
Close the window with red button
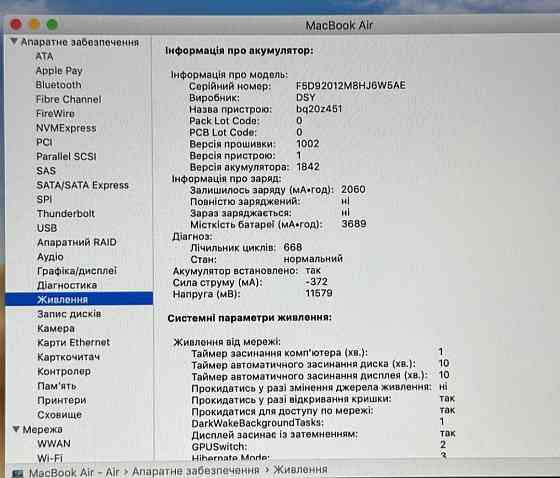click(x=16, y=24)
